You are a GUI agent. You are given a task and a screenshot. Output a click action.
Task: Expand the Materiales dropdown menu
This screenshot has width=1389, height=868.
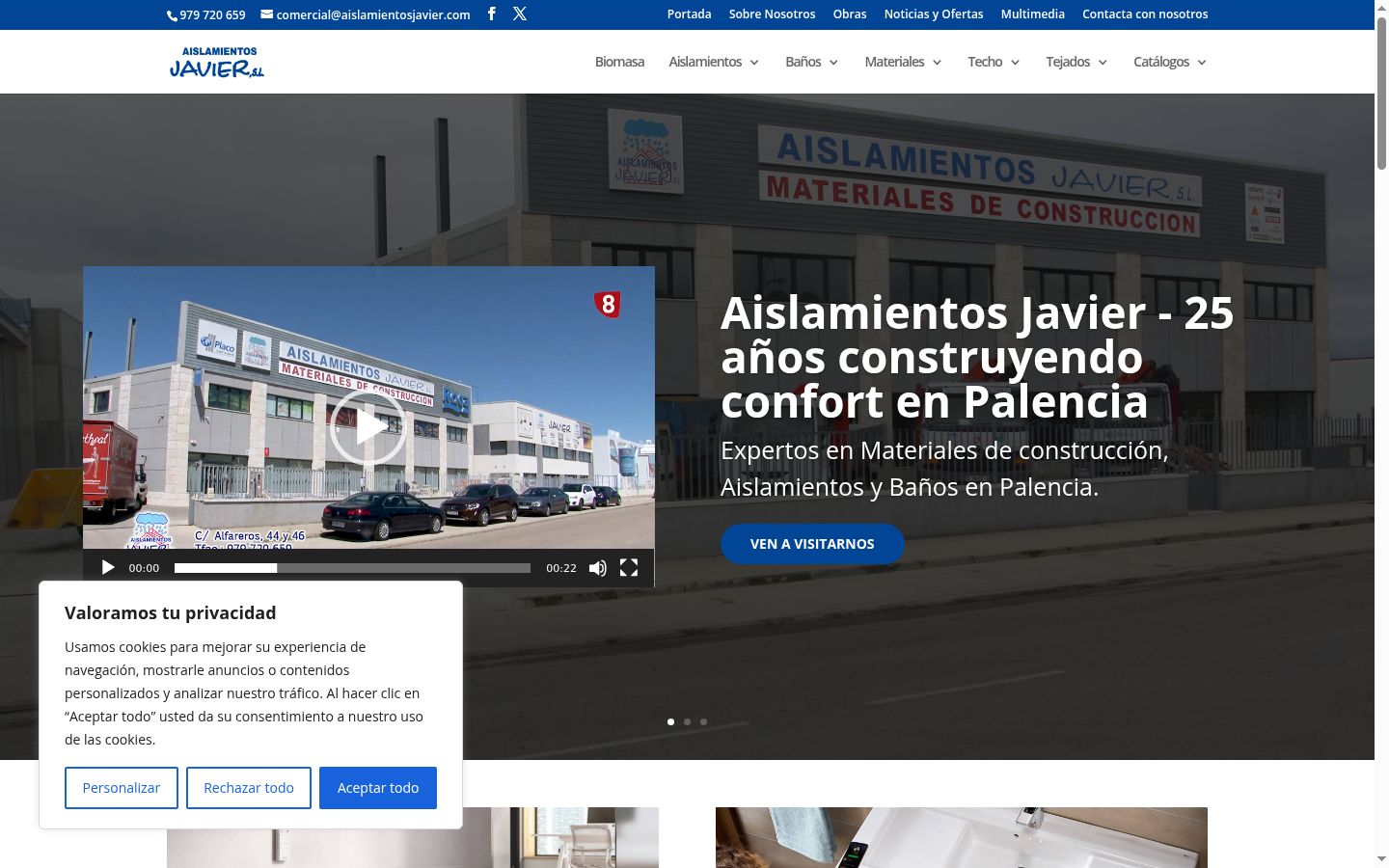[903, 62]
